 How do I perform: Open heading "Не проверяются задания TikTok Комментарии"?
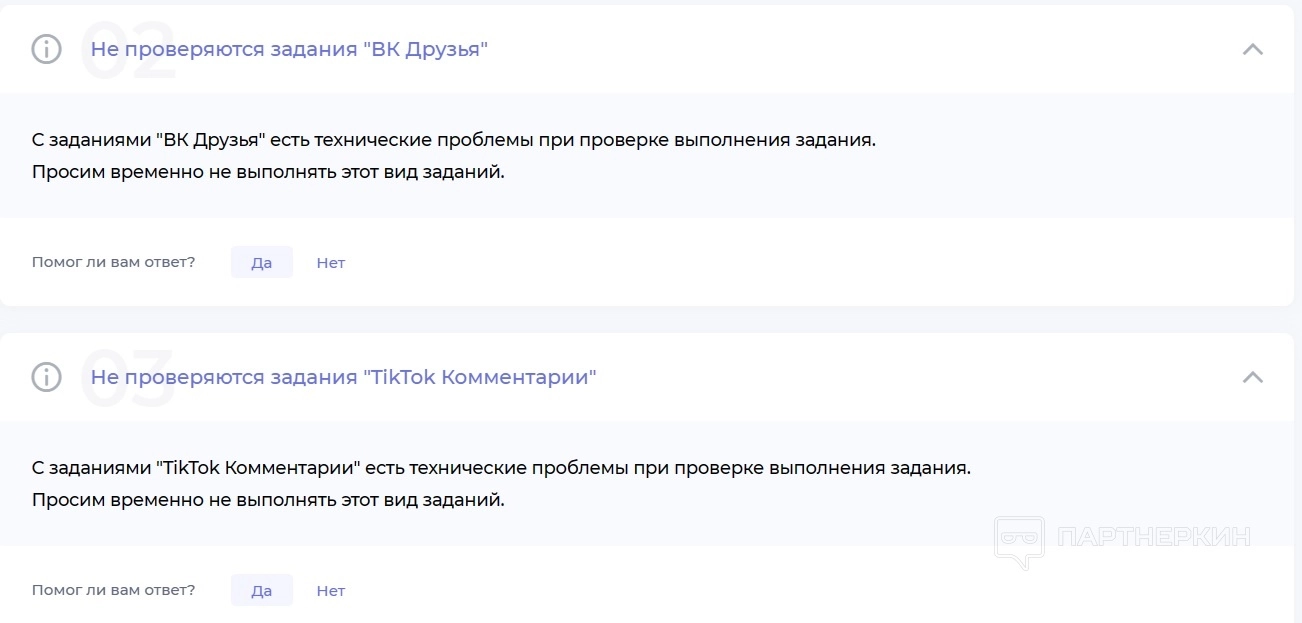click(x=343, y=377)
